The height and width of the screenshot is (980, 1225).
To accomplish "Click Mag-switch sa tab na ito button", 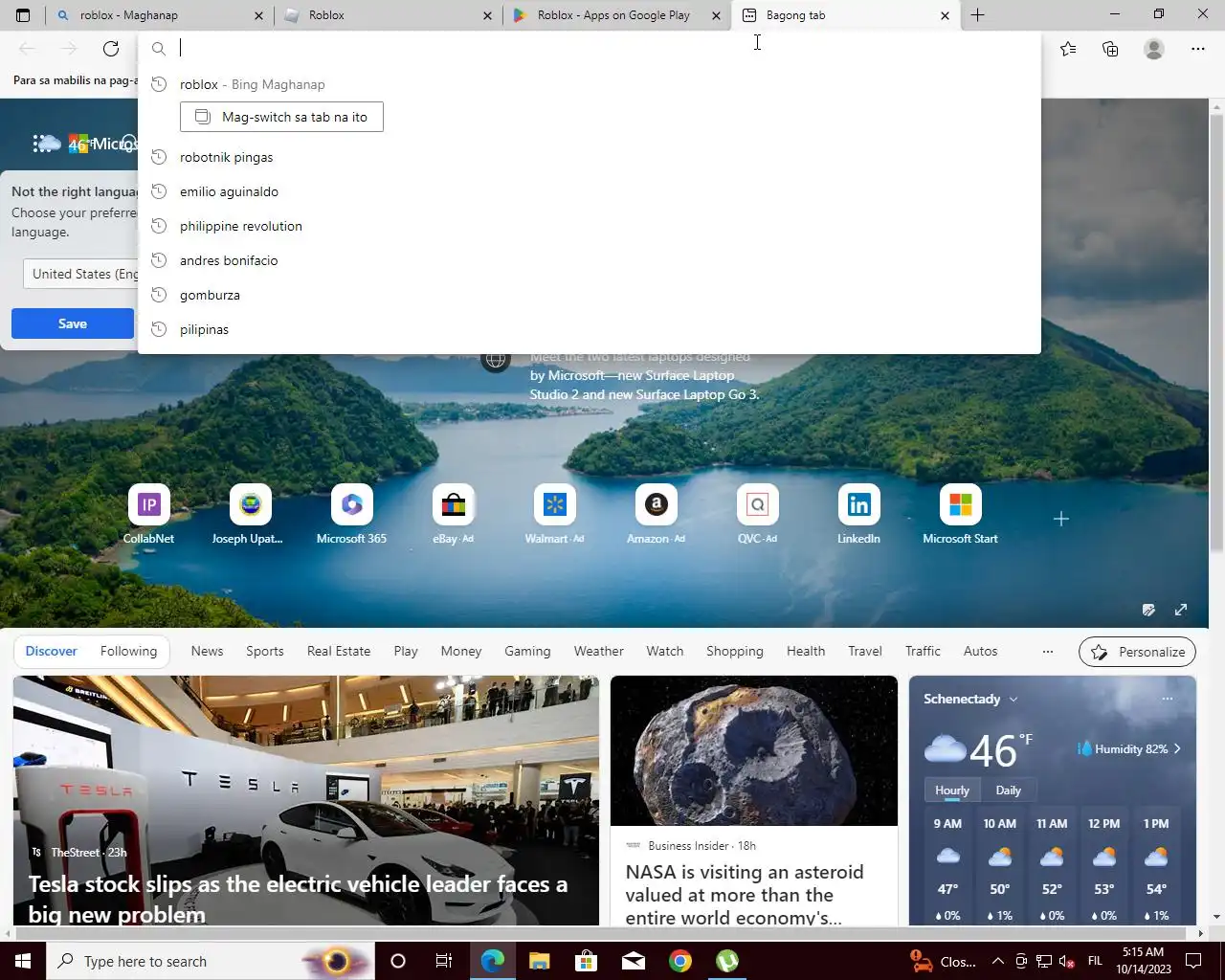I will [x=281, y=117].
